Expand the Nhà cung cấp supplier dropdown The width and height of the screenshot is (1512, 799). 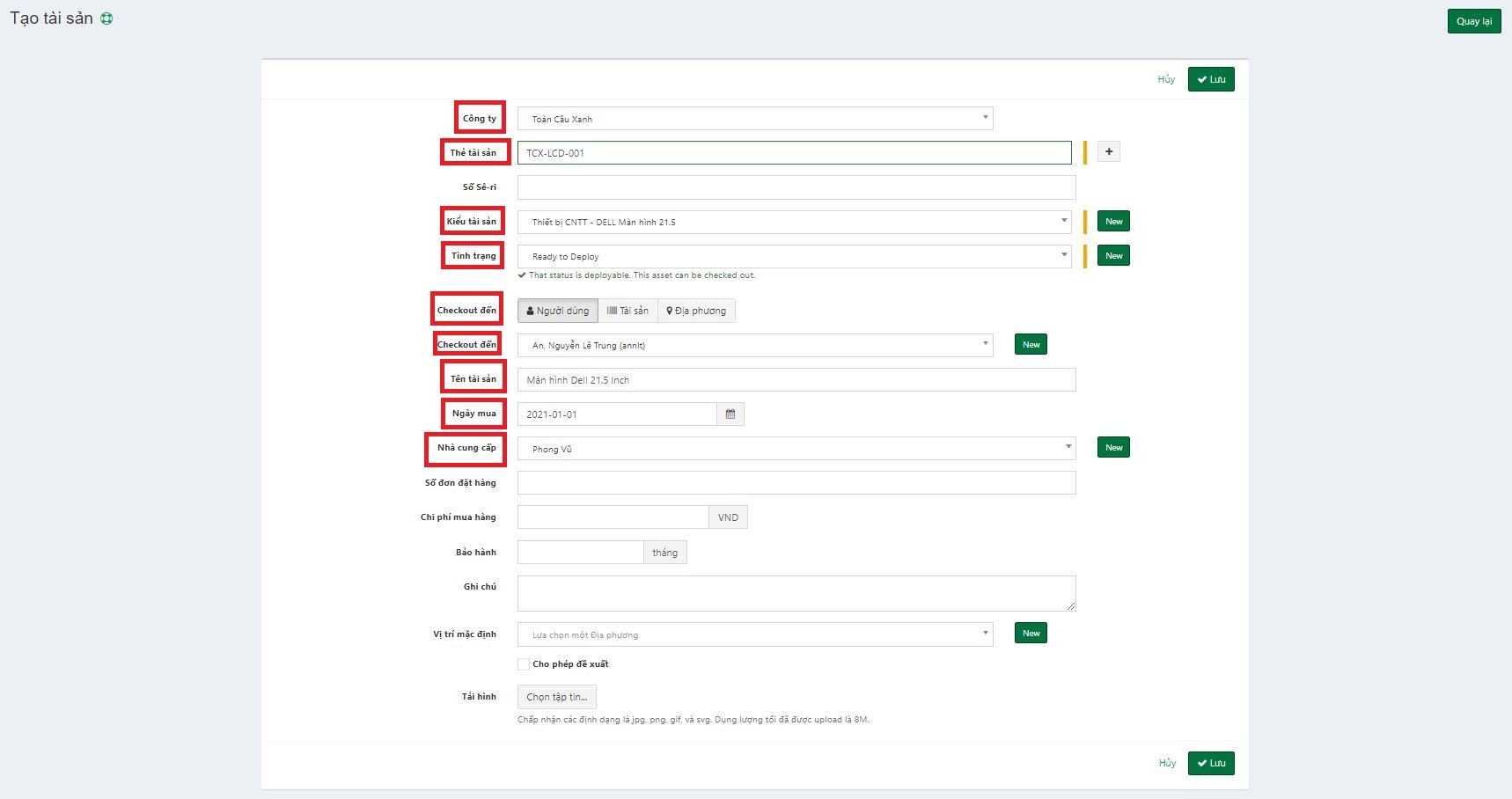[796, 449]
